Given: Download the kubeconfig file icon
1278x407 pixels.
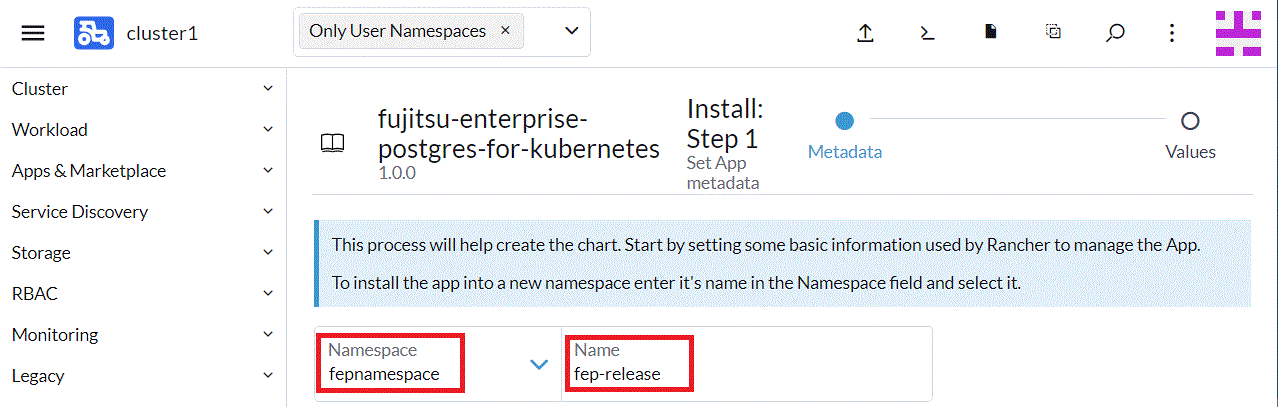Looking at the screenshot, I should click(991, 32).
